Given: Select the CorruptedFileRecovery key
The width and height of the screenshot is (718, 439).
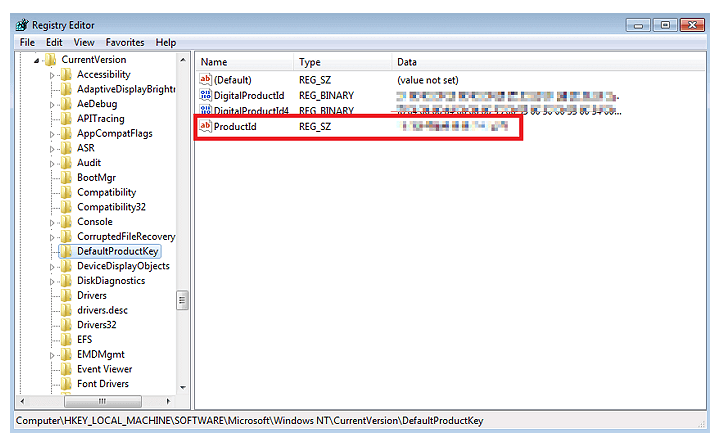Looking at the screenshot, I should coord(125,236).
